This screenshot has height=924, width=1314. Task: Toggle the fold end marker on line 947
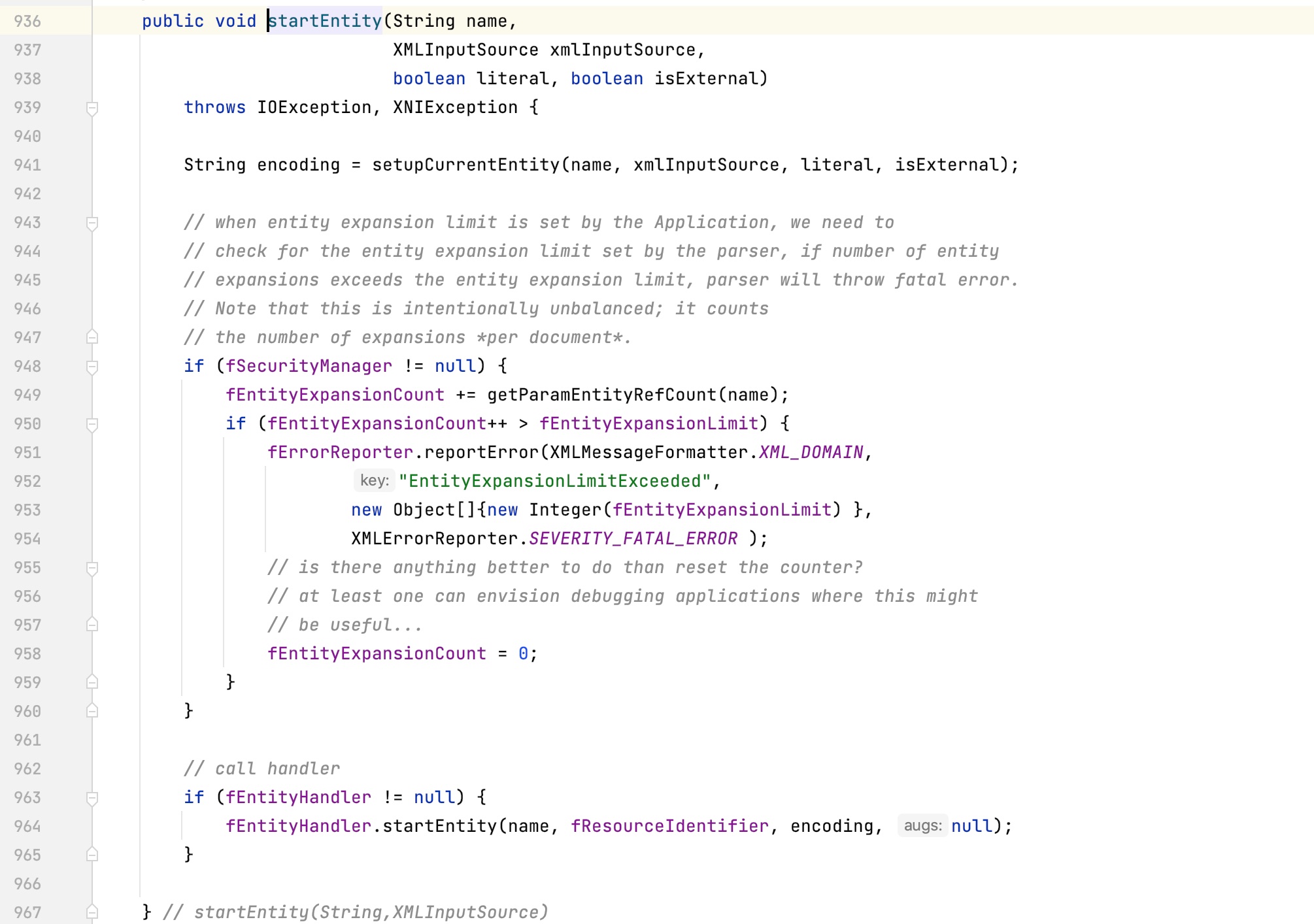(x=92, y=337)
